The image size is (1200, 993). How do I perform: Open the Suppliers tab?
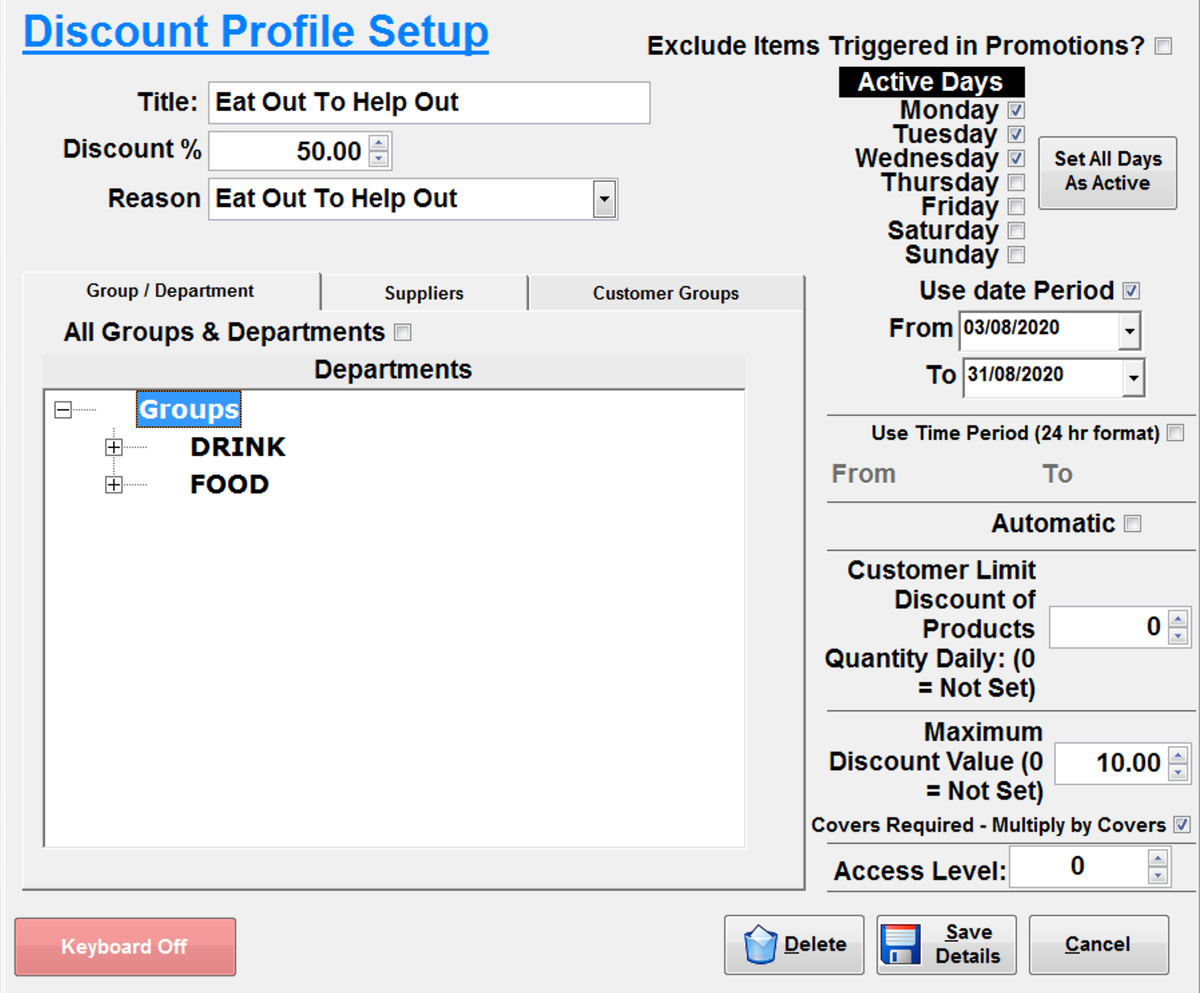(x=424, y=294)
